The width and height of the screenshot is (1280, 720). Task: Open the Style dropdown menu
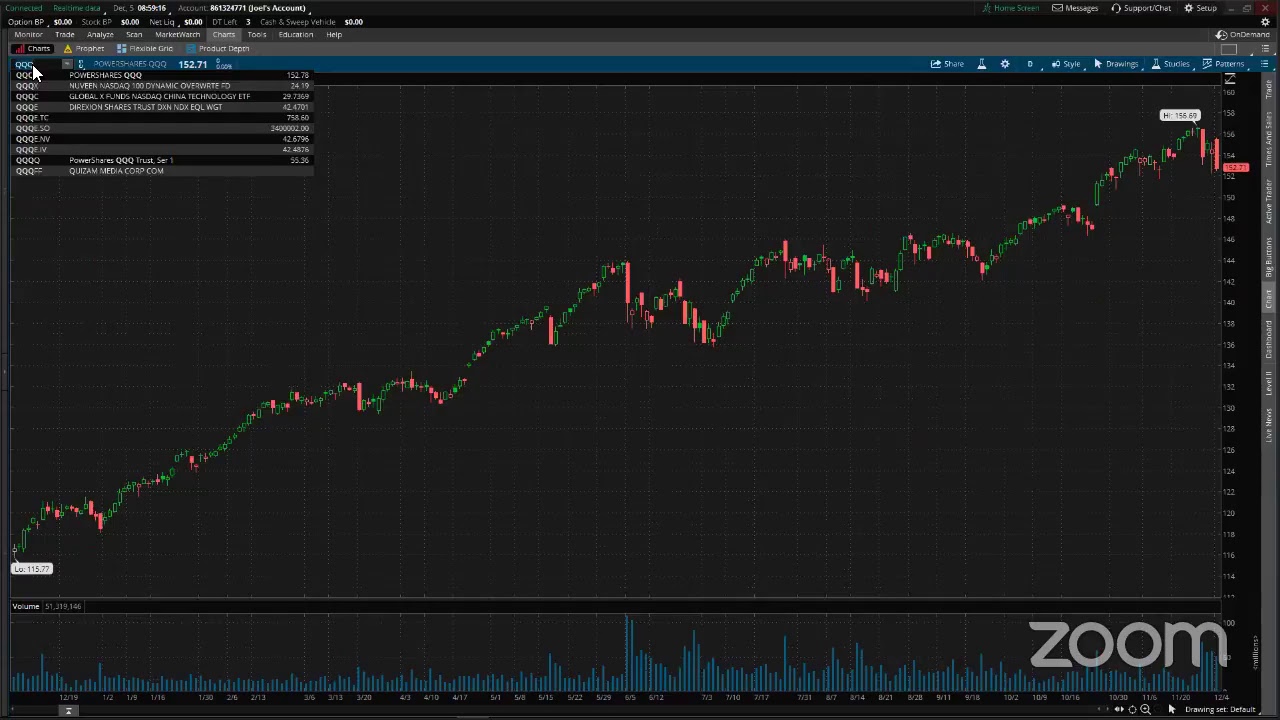1065,64
